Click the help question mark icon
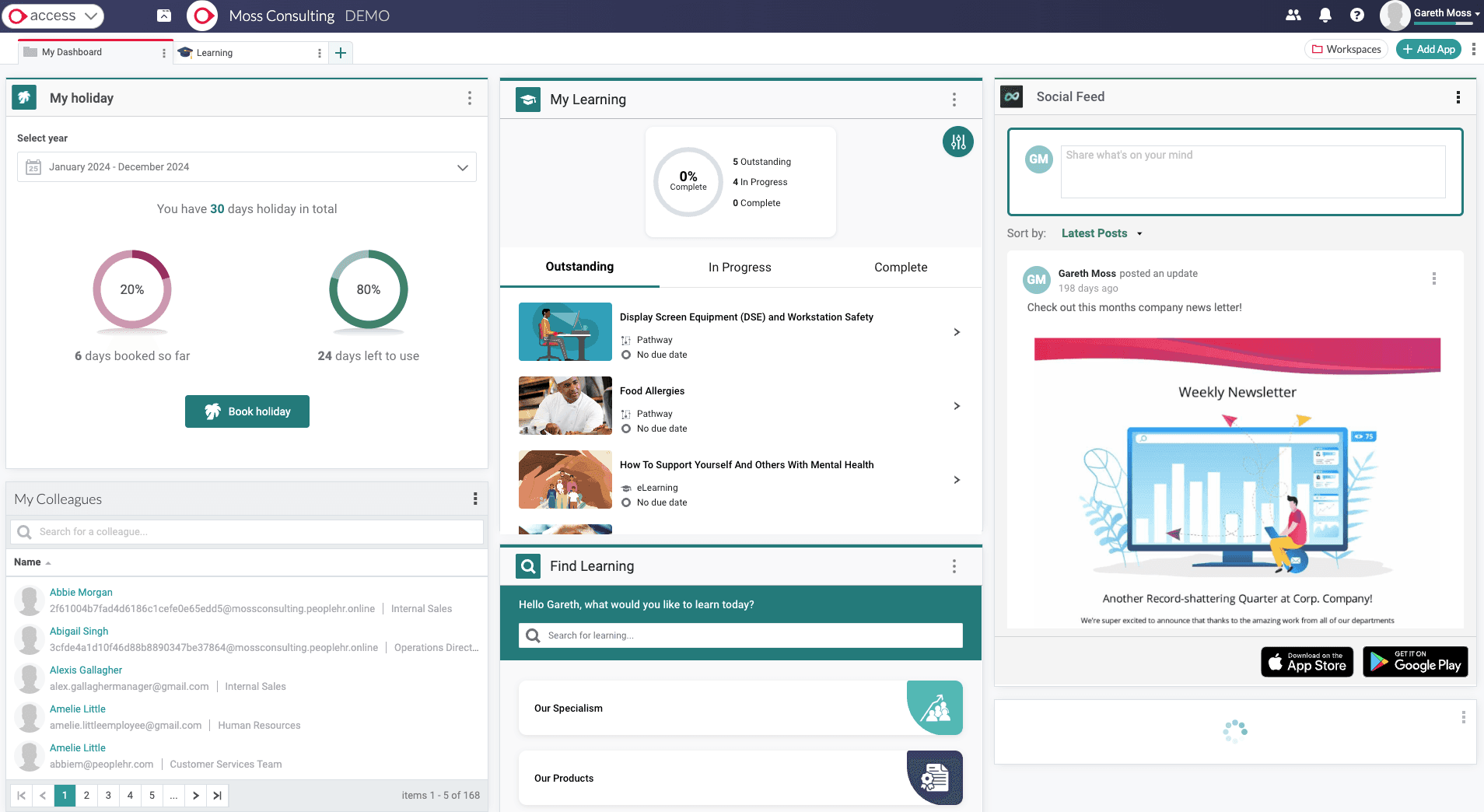Image resolution: width=1484 pixels, height=812 pixels. click(1356, 15)
